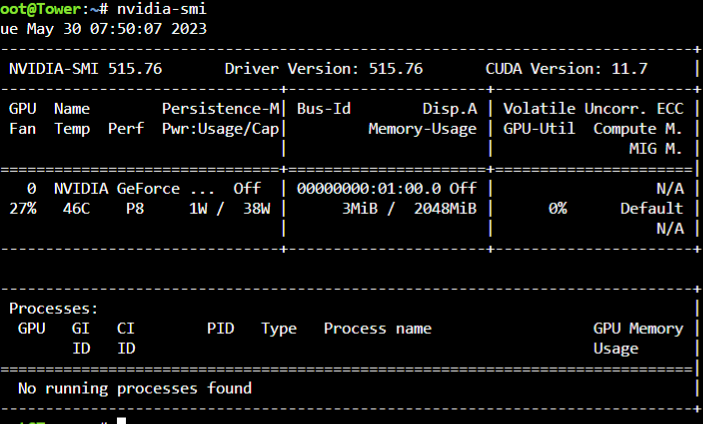The width and height of the screenshot is (703, 424).
Task: Click the 'Default' compute mode value
Action: point(652,209)
